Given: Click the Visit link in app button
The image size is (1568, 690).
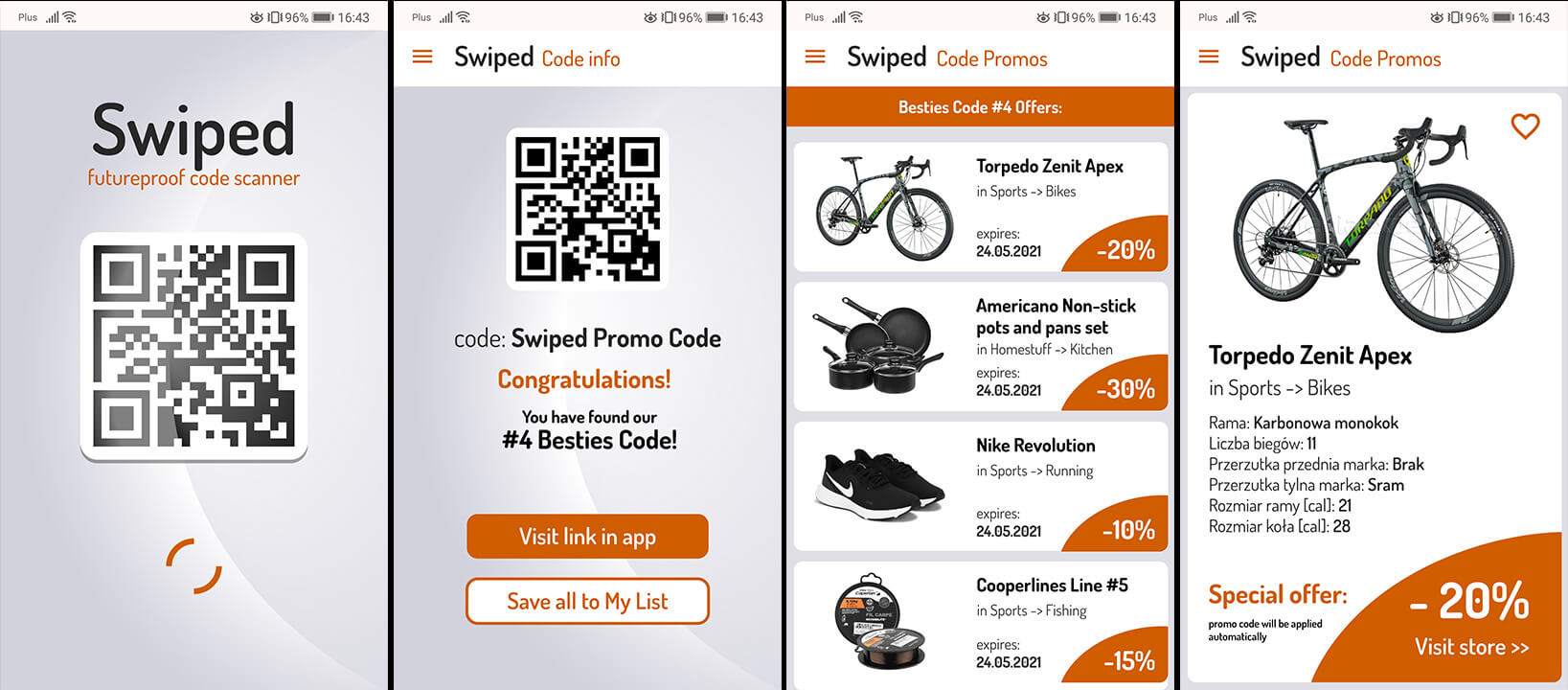Looking at the screenshot, I should [587, 537].
